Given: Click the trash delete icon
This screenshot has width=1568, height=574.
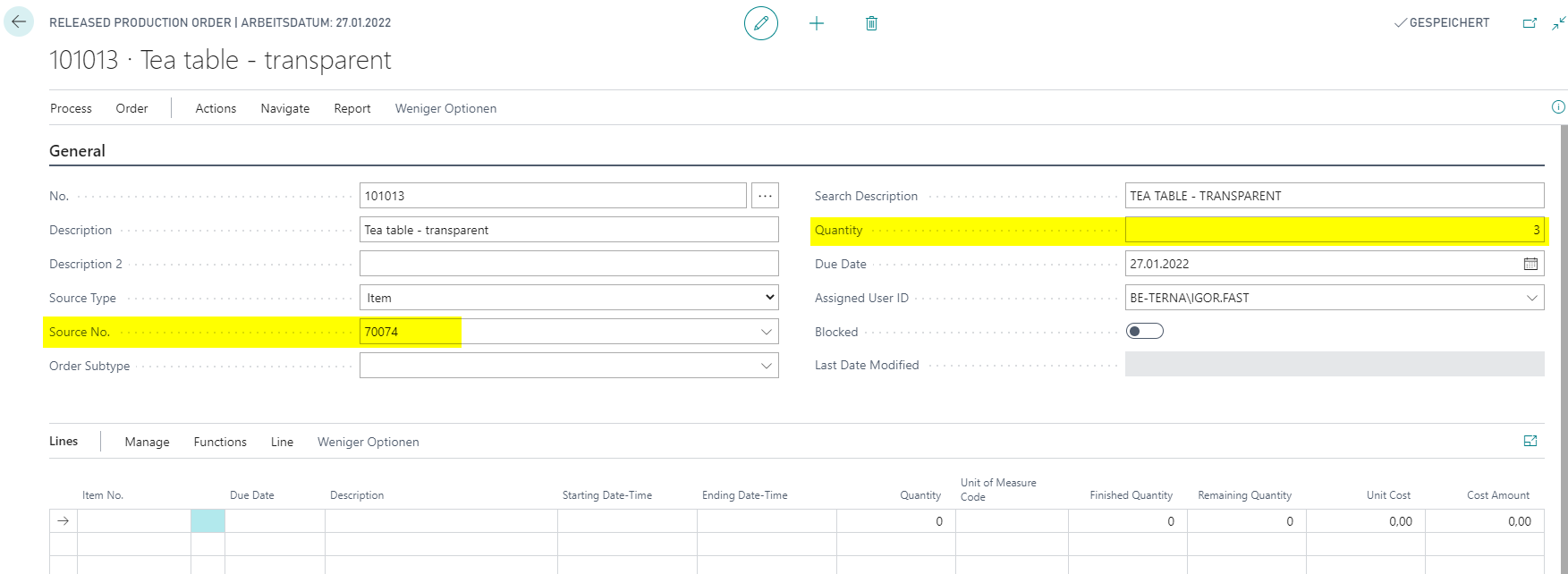Looking at the screenshot, I should pos(871,23).
